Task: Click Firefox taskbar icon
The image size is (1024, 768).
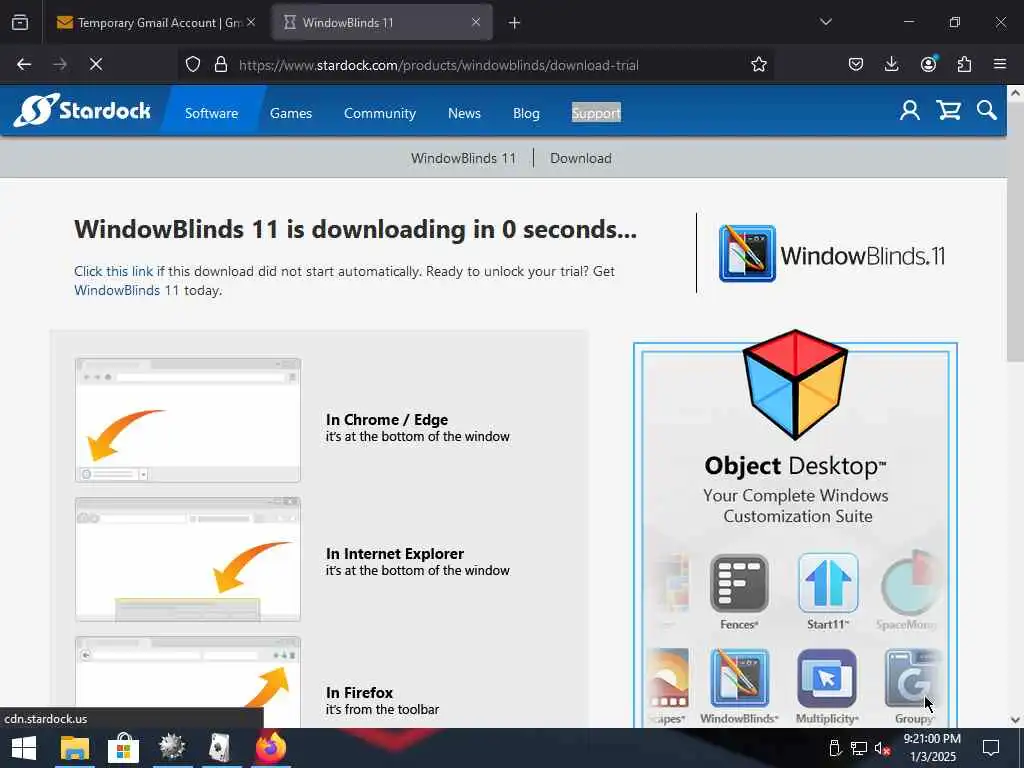Action: [270, 748]
